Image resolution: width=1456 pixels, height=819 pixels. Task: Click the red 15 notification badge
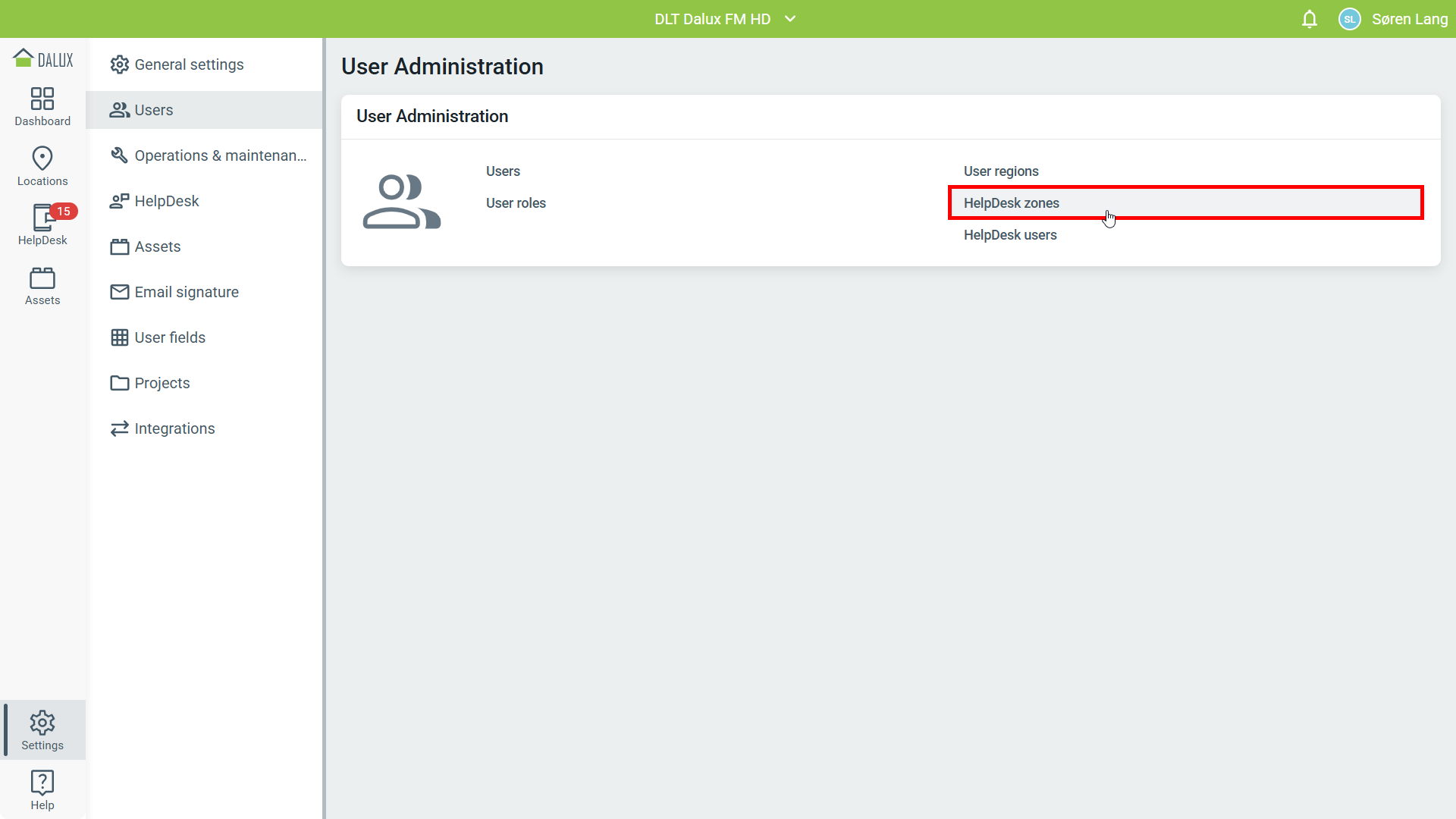[x=64, y=212]
